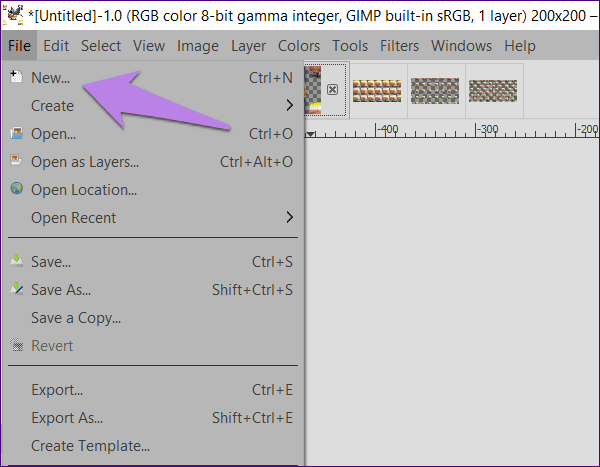Choose Export As...

(152, 418)
